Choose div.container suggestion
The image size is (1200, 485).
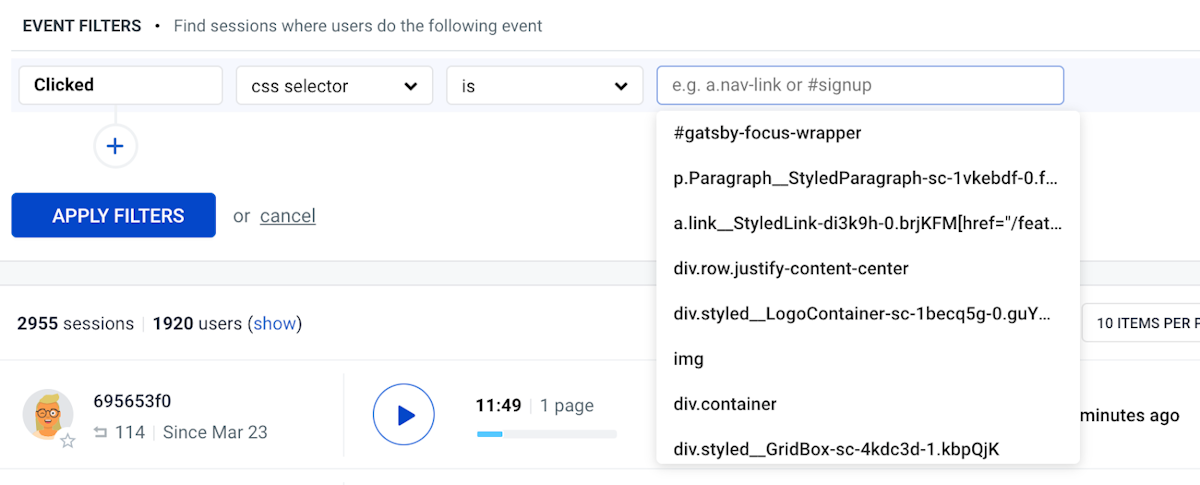point(868,404)
